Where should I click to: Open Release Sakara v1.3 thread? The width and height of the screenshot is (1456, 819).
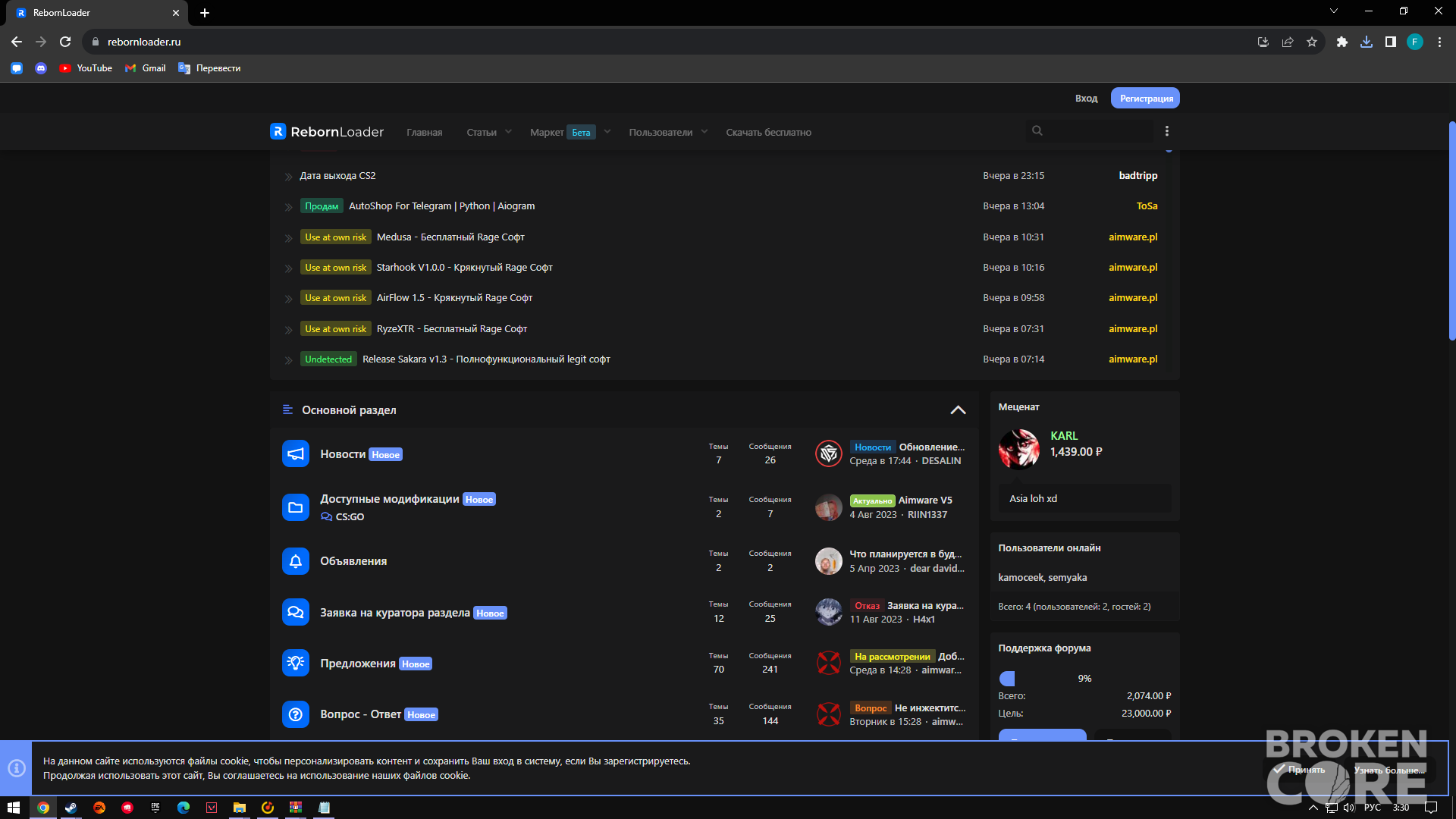486,359
